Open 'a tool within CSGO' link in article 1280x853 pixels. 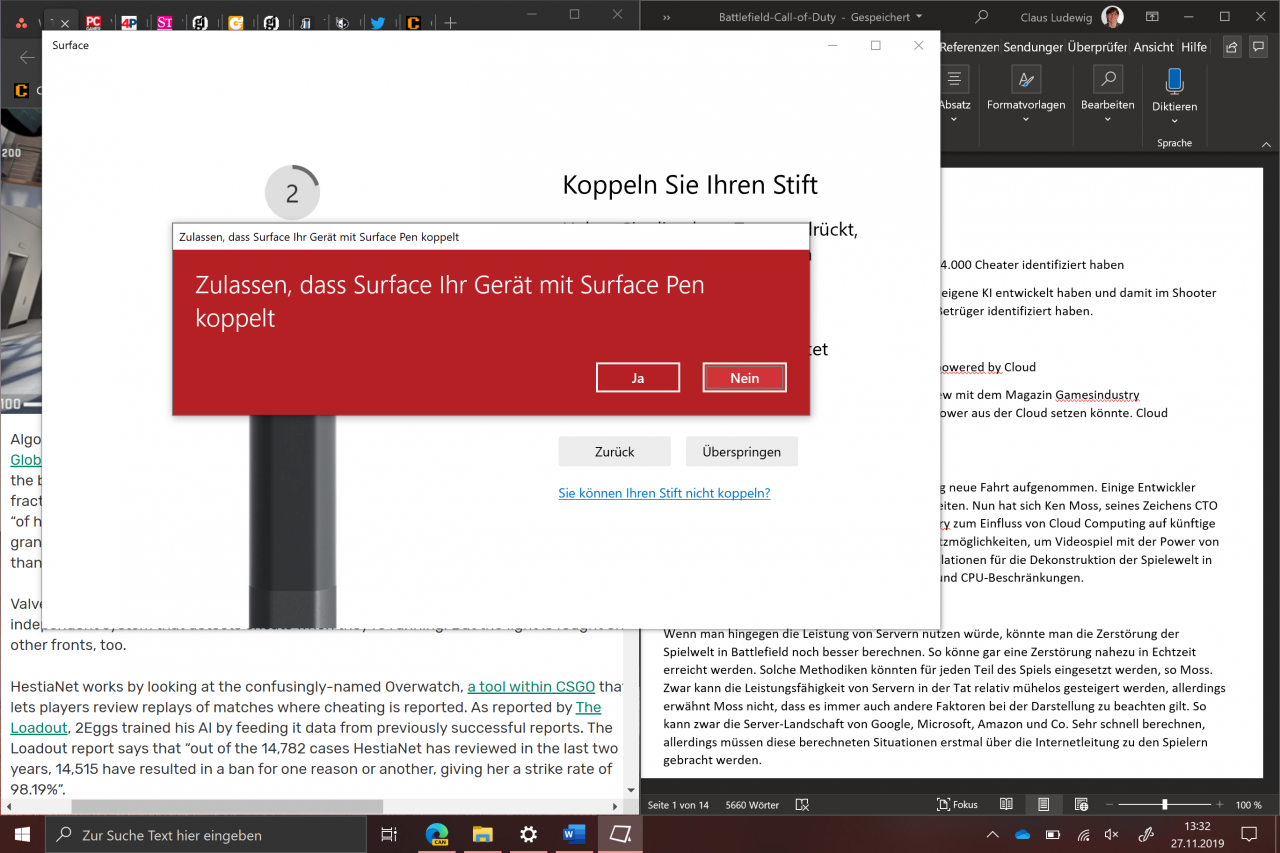pos(531,686)
